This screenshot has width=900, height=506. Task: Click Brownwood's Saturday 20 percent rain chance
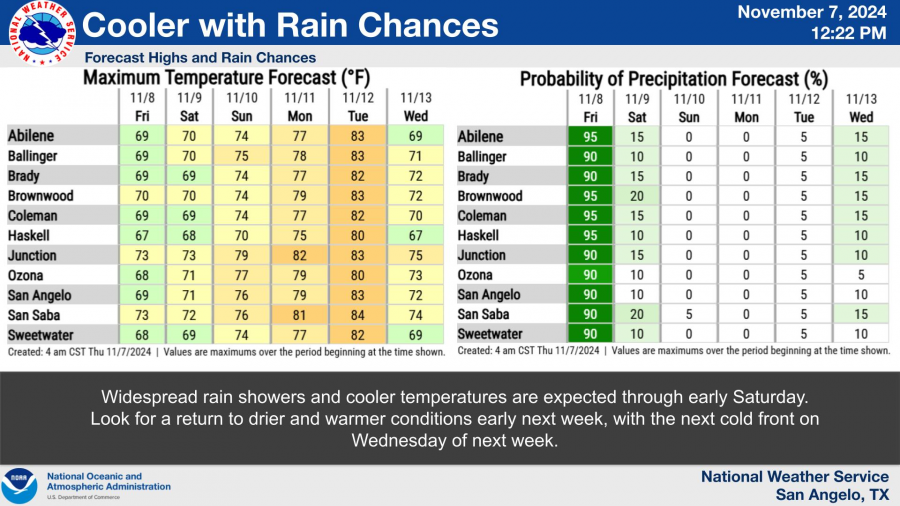coord(636,196)
